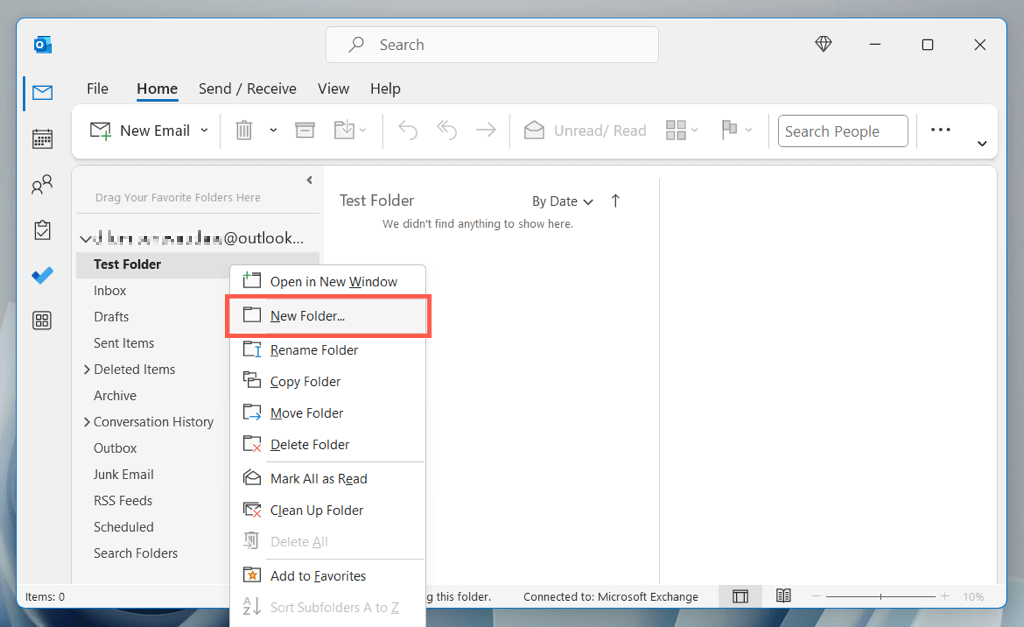Open the By Date sort dropdown
The width and height of the screenshot is (1024, 627).
(562, 201)
